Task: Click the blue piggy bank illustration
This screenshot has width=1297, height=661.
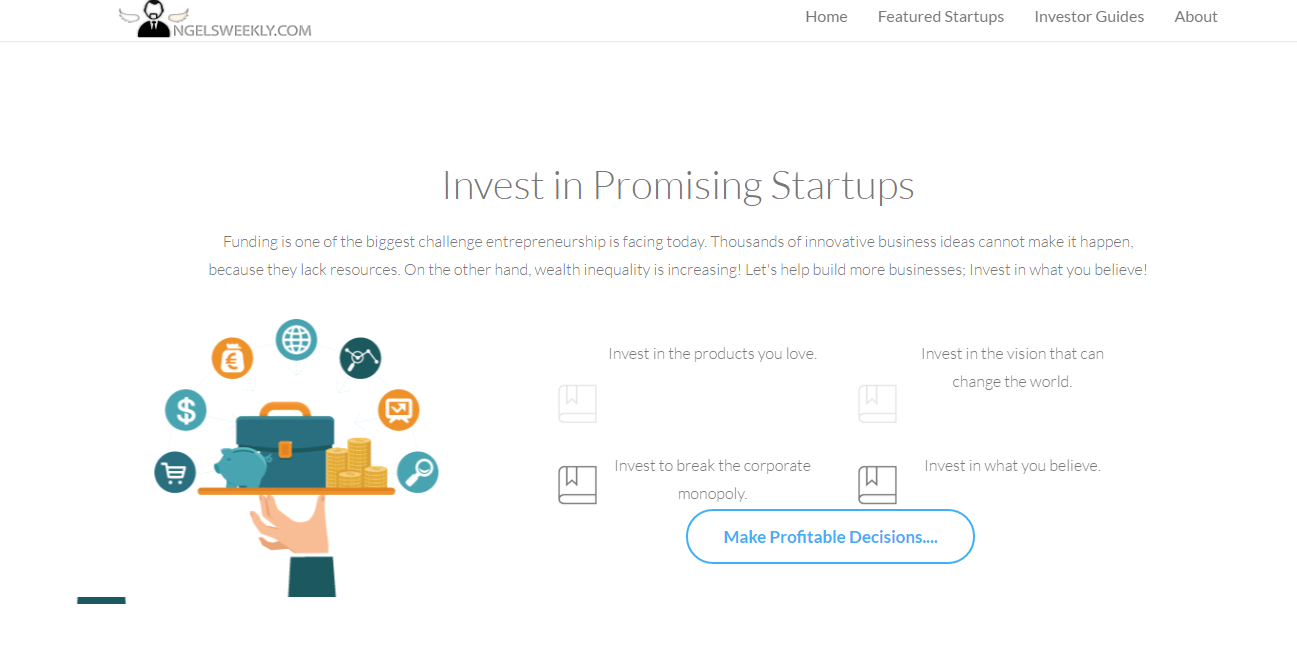Action: pyautogui.click(x=243, y=467)
